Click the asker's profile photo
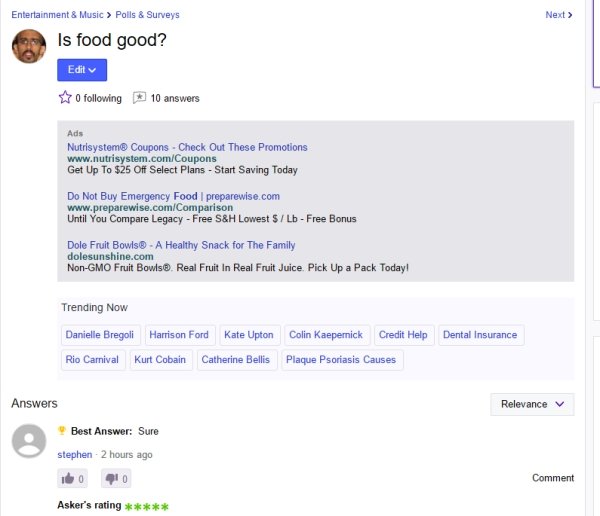 coord(29,46)
